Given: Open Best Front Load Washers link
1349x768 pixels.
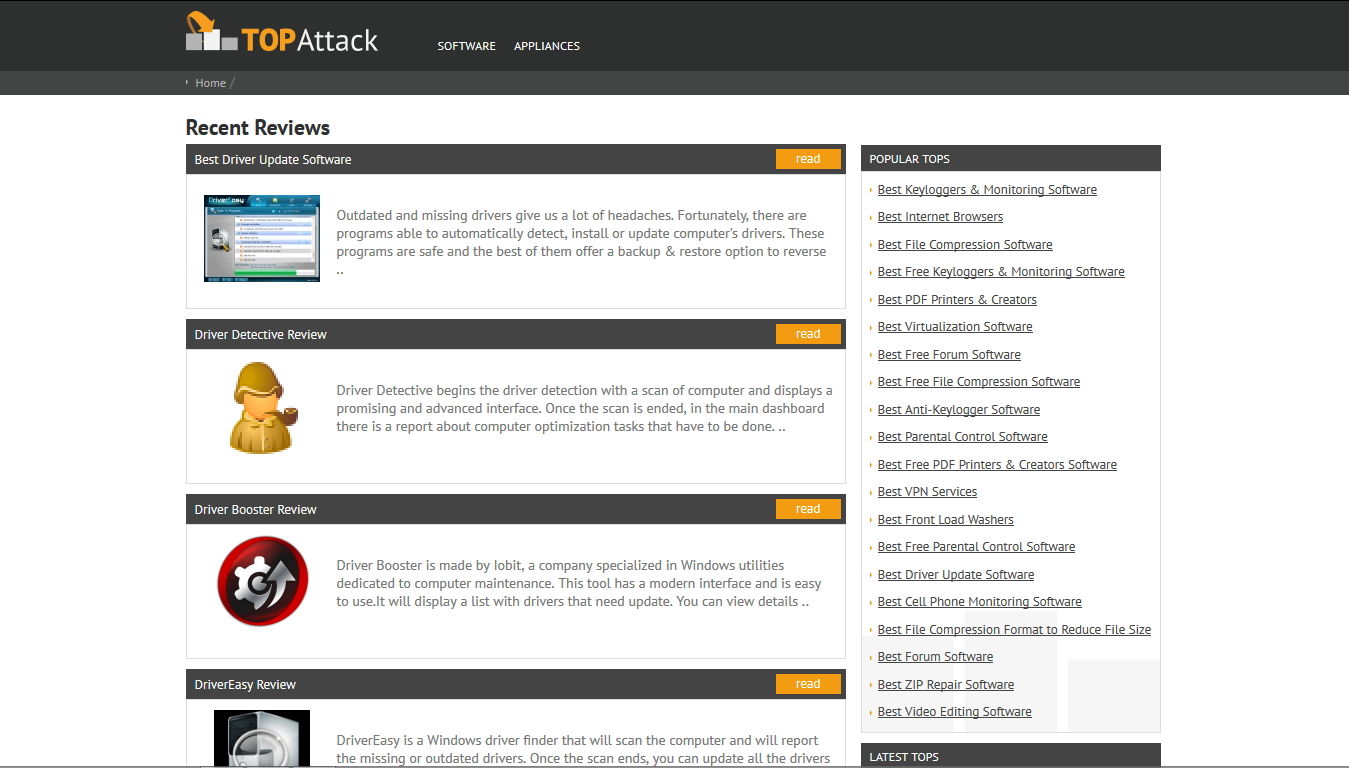Looking at the screenshot, I should click(x=946, y=520).
